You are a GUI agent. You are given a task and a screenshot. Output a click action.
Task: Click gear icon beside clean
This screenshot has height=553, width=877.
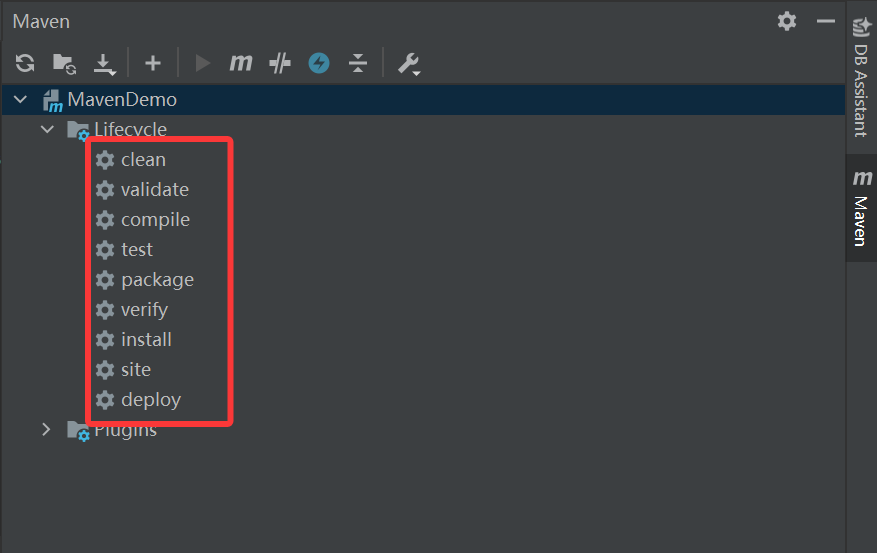point(105,160)
